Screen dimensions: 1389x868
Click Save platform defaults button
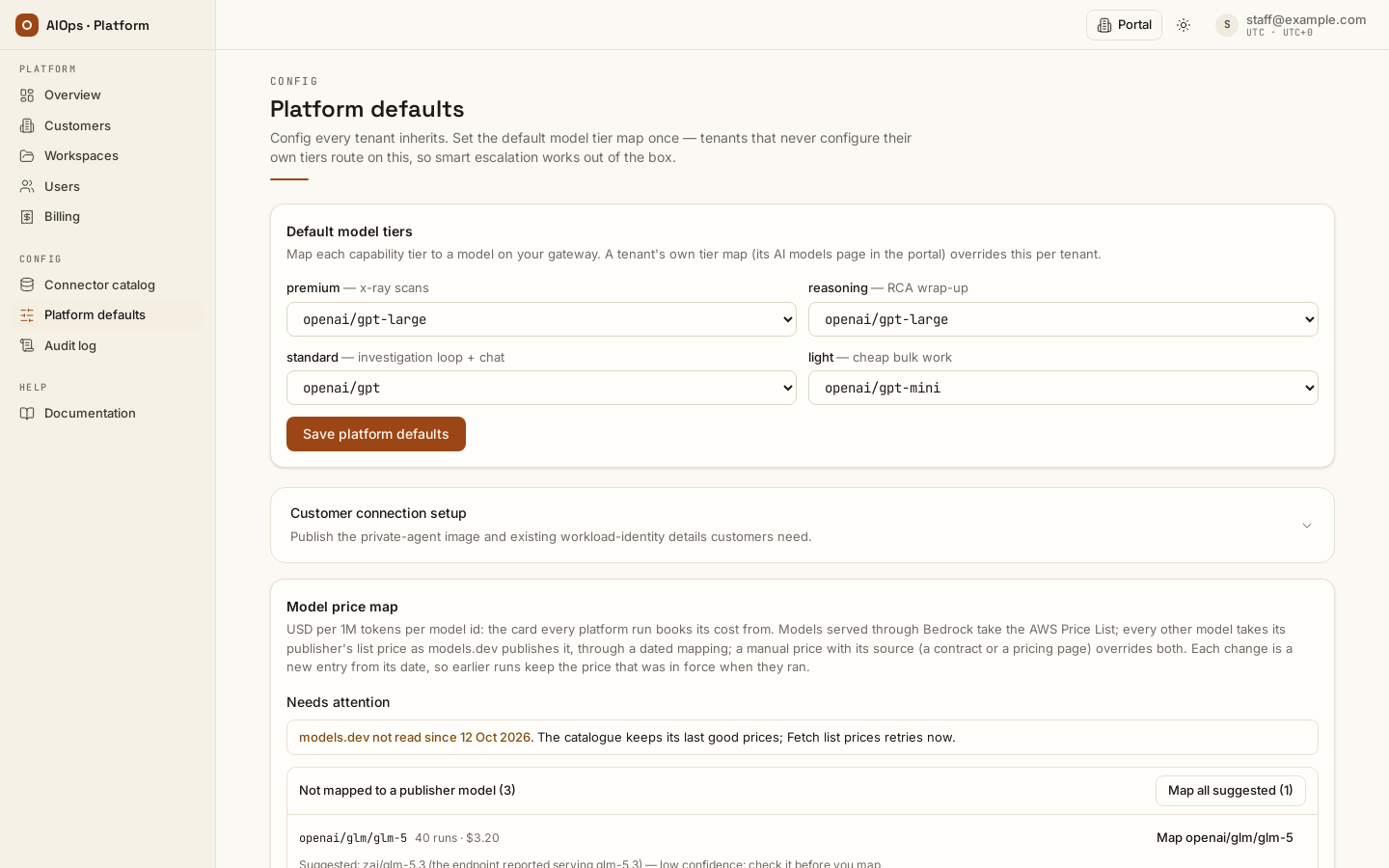376,434
